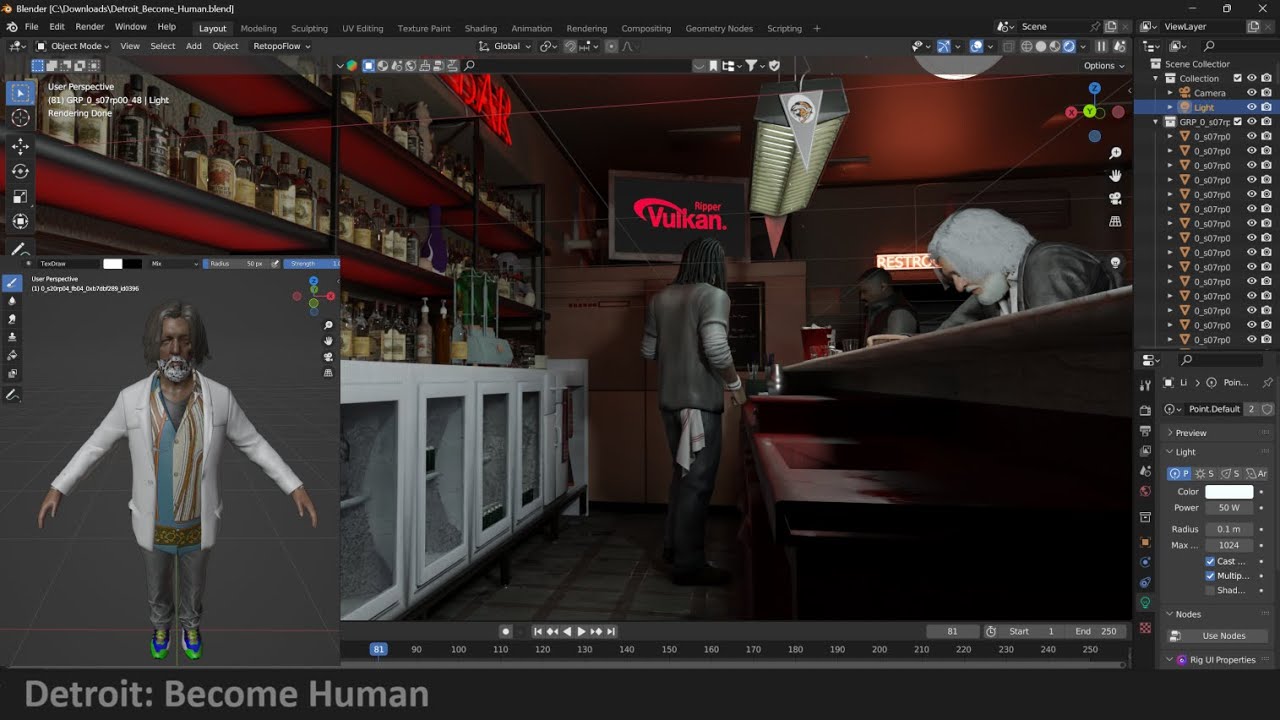
Task: Pin the properties editor context
Action: pos(1267,382)
